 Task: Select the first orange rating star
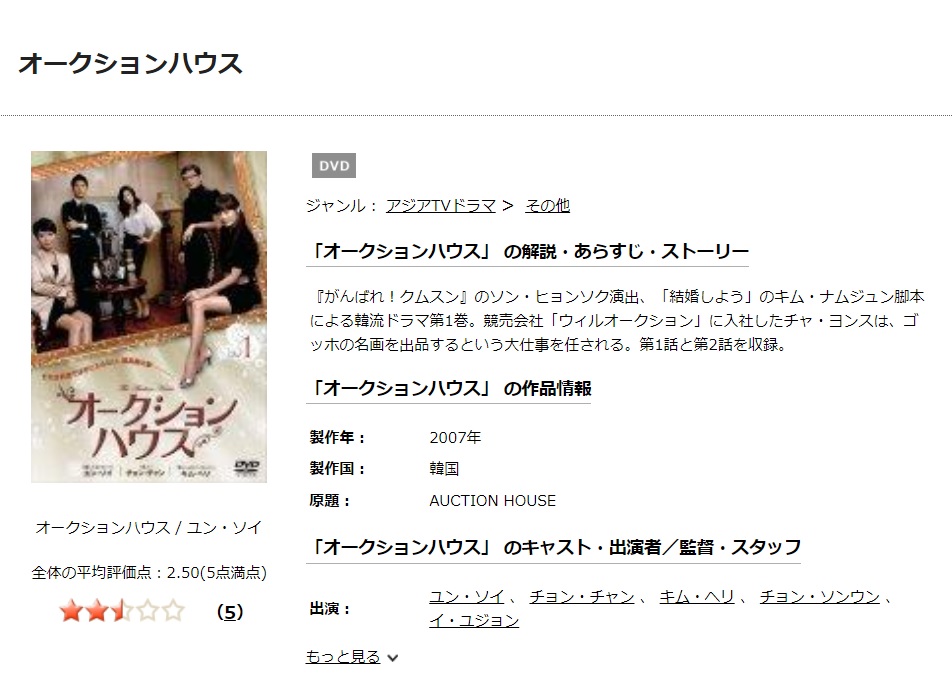(71, 611)
